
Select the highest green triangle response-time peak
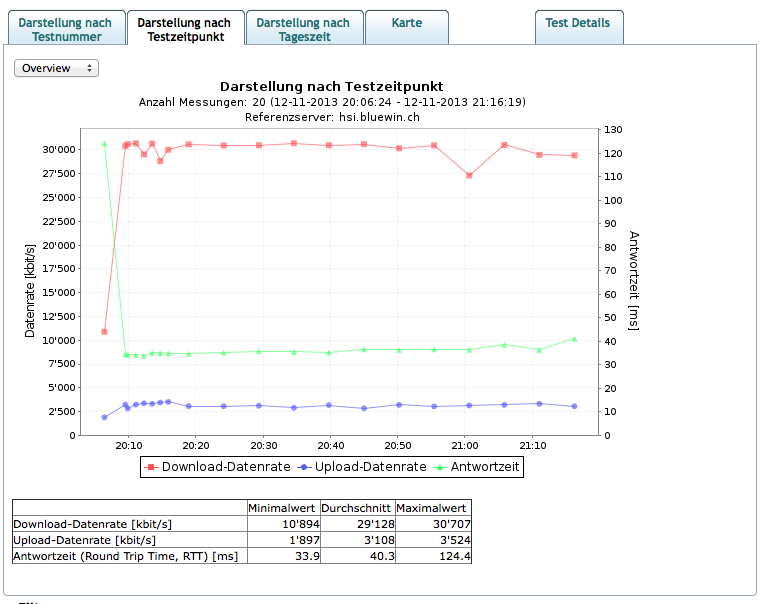click(x=104, y=143)
